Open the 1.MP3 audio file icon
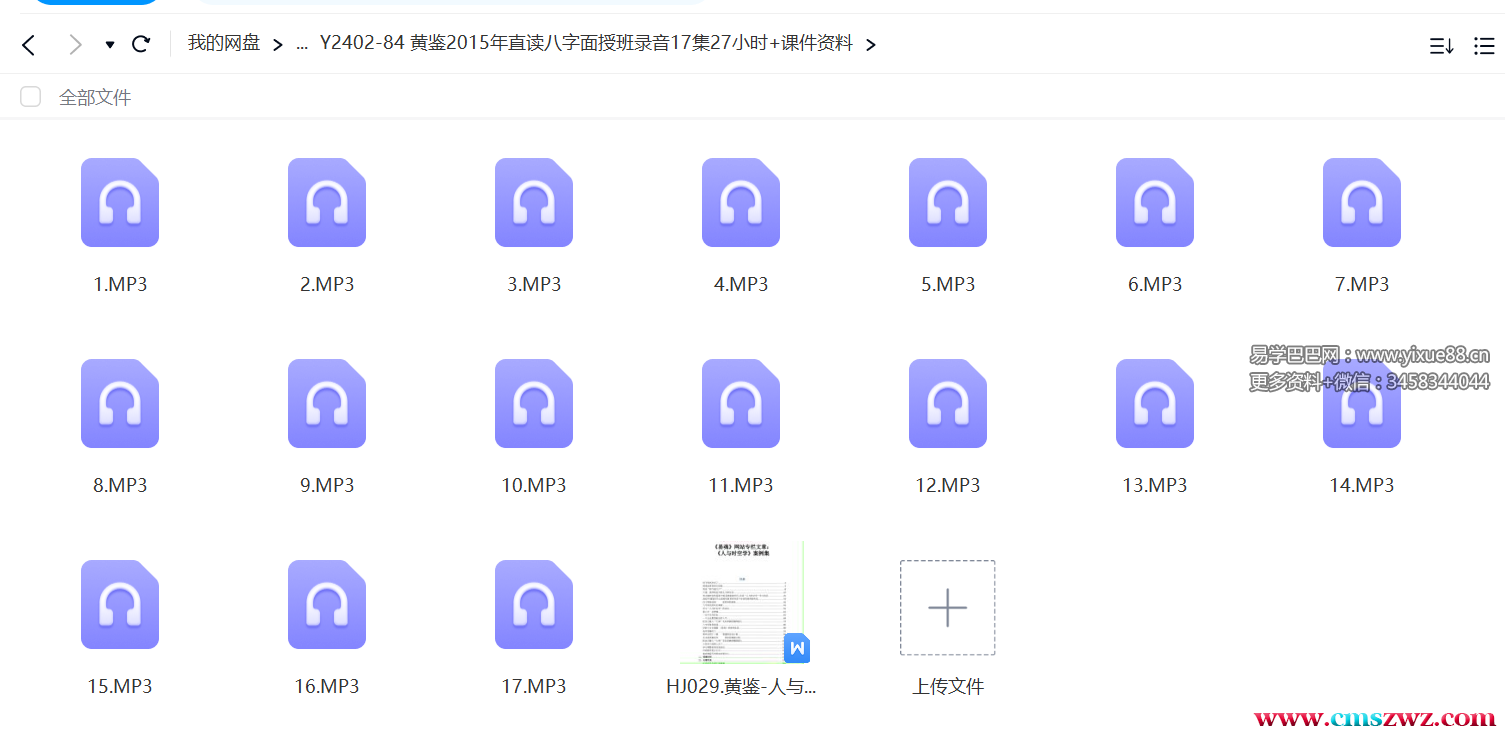This screenshot has height=736, width=1505. [x=120, y=203]
